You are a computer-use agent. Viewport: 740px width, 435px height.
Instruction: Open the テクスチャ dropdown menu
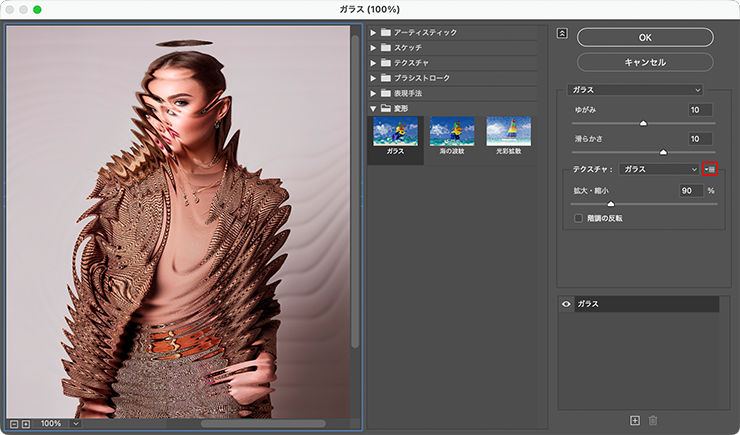click(659, 169)
